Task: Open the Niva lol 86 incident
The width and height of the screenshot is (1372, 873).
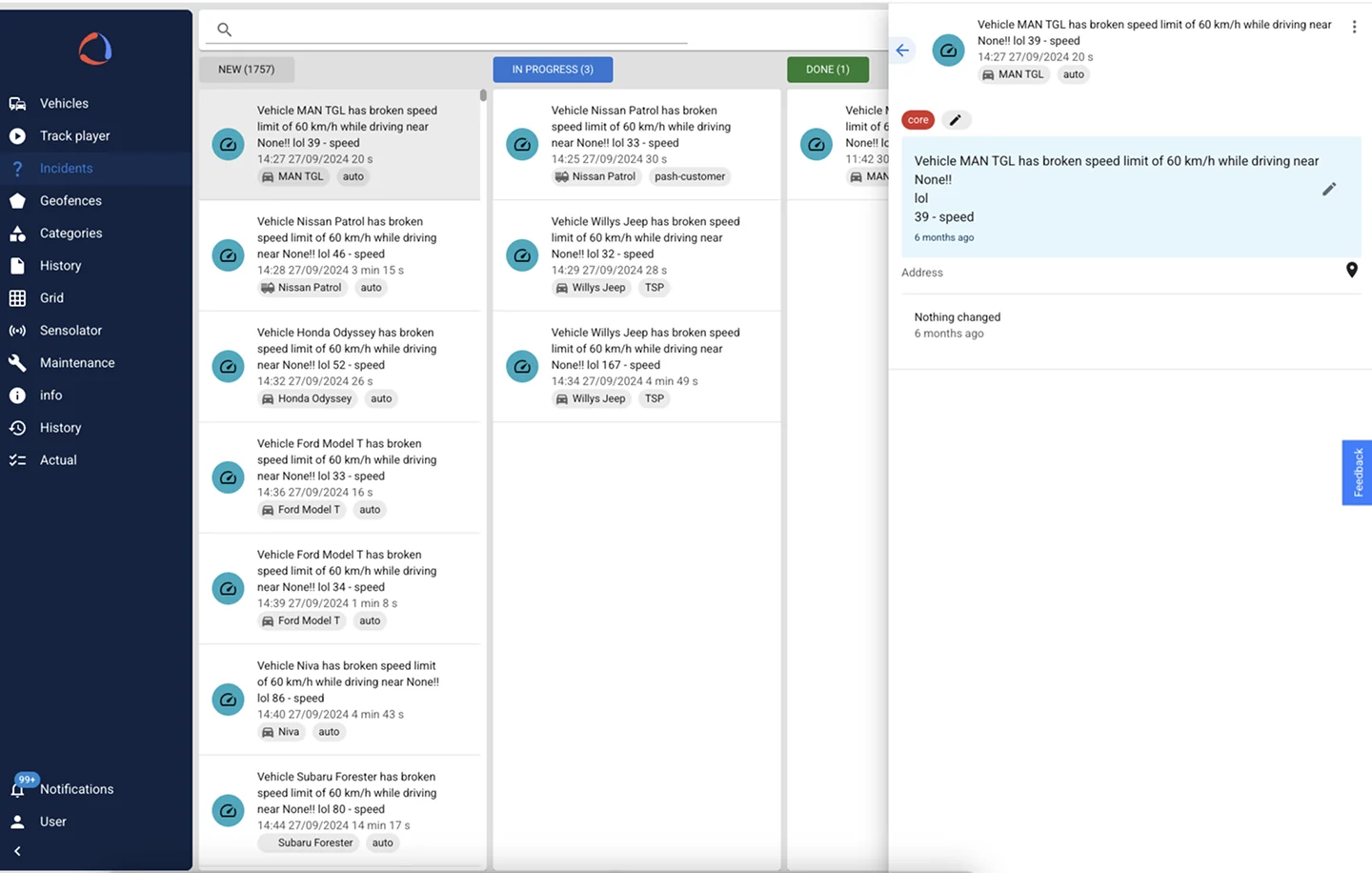Action: tap(339, 700)
